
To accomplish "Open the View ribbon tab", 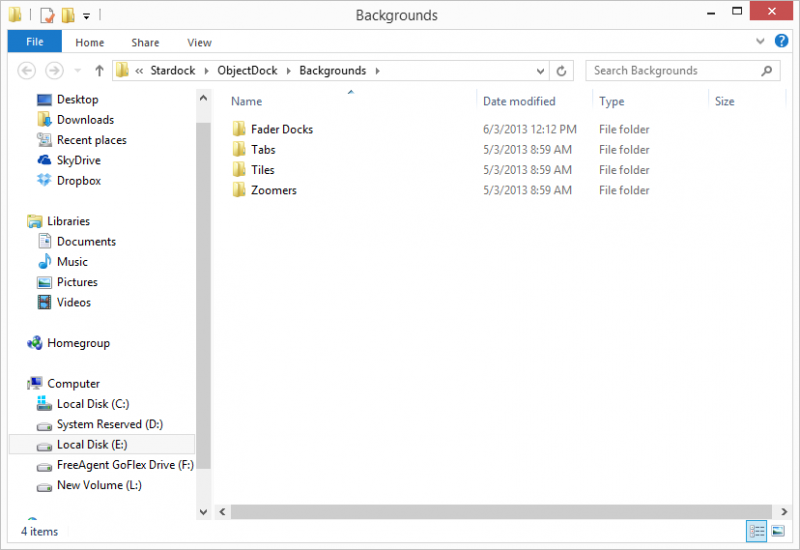I will pos(199,42).
